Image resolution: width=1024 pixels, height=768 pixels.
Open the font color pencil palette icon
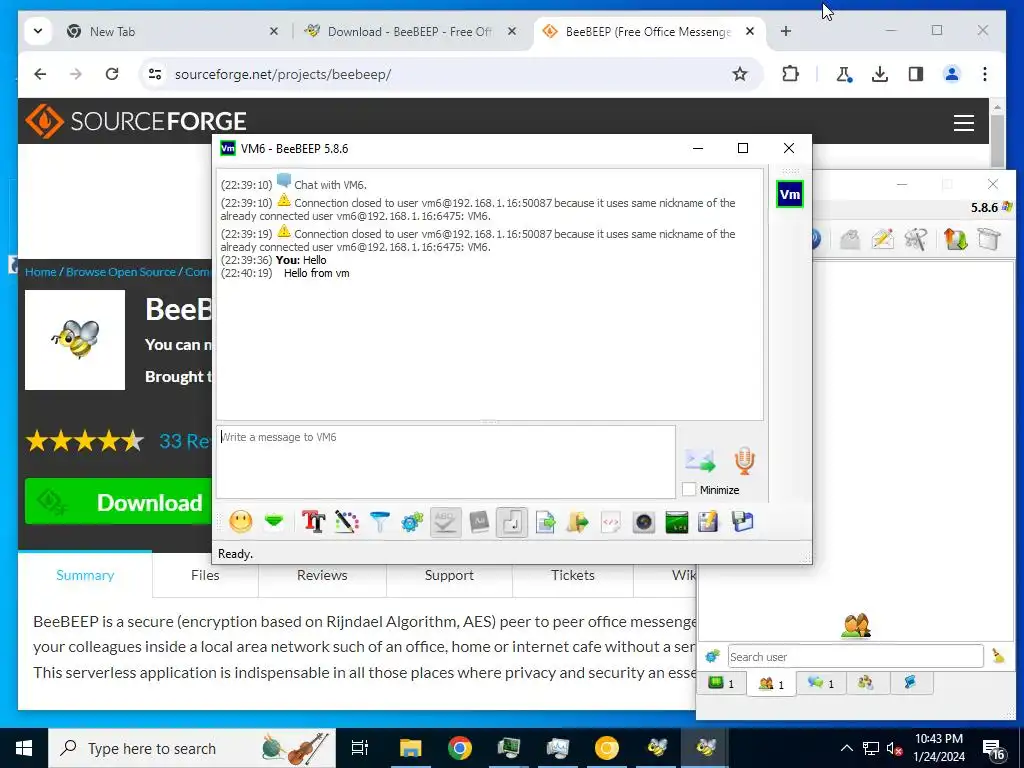[x=347, y=522]
